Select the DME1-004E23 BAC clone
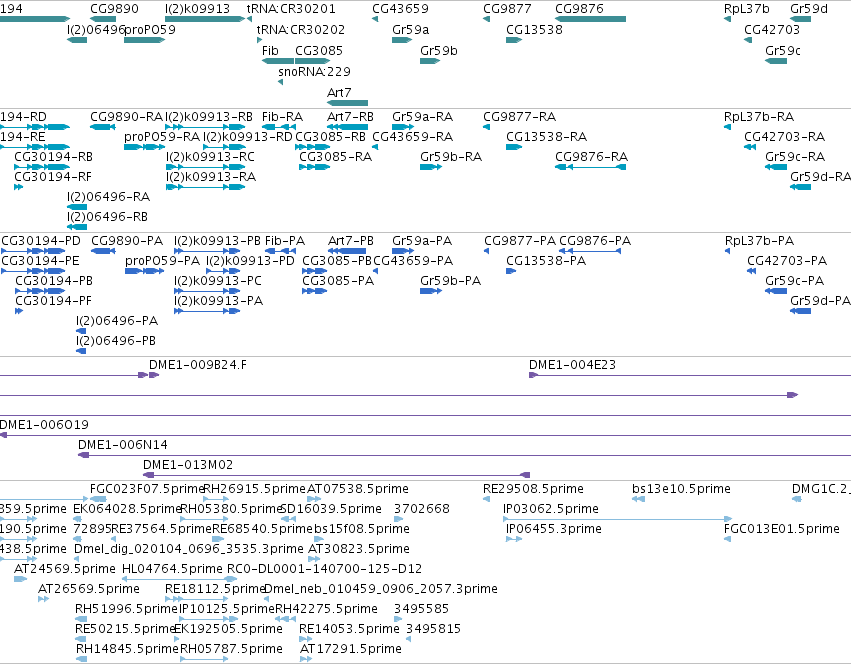 (690, 375)
